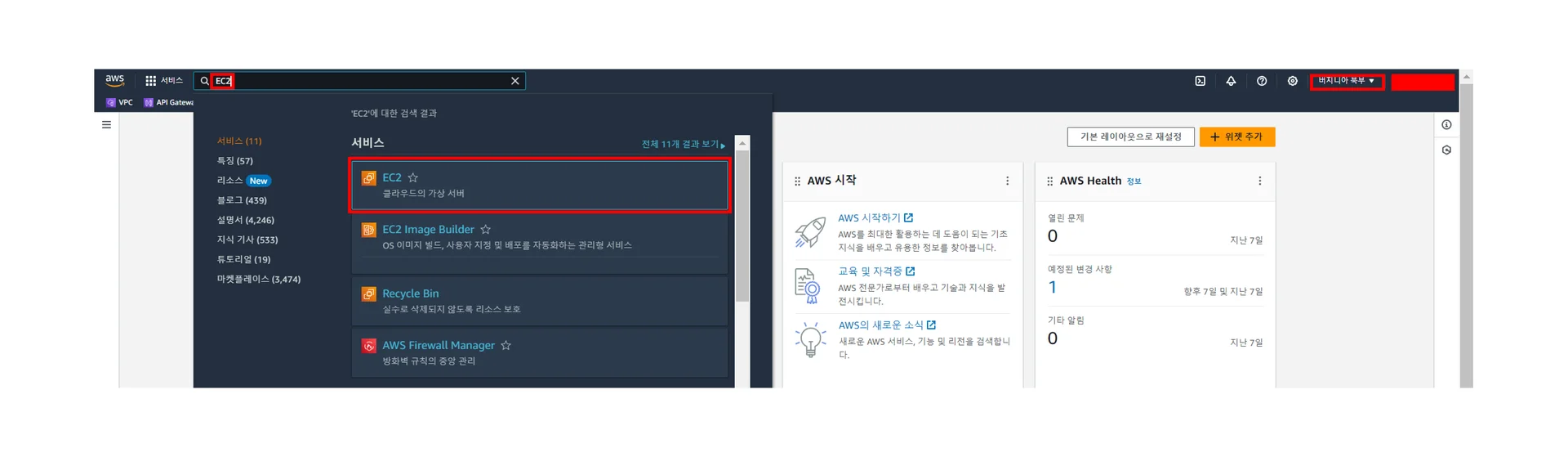Toggle the hamburger side navigation

pyautogui.click(x=106, y=125)
